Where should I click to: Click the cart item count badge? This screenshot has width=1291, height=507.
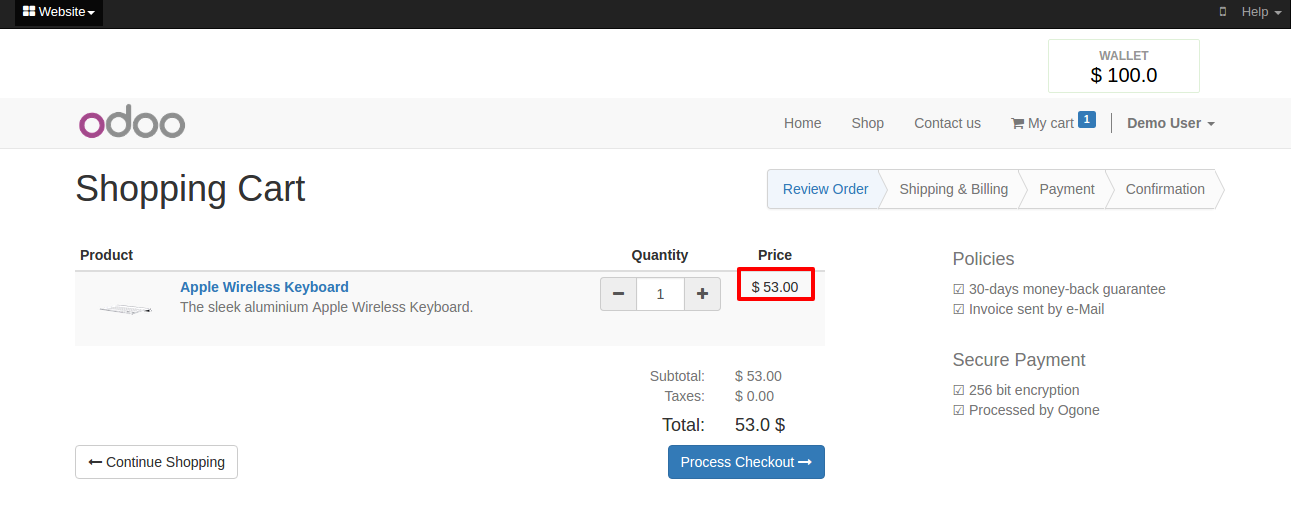coord(1087,120)
